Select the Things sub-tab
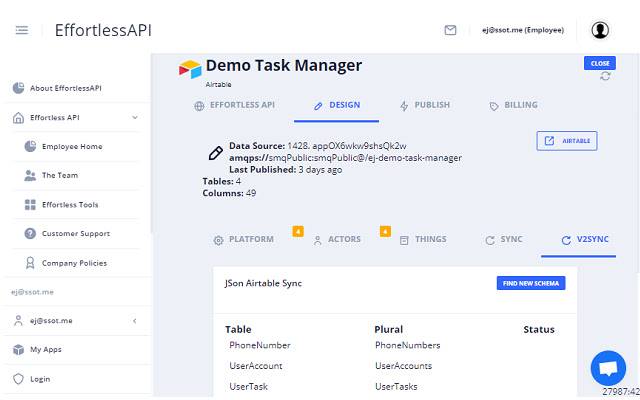The height and width of the screenshot is (400, 640). 422,240
